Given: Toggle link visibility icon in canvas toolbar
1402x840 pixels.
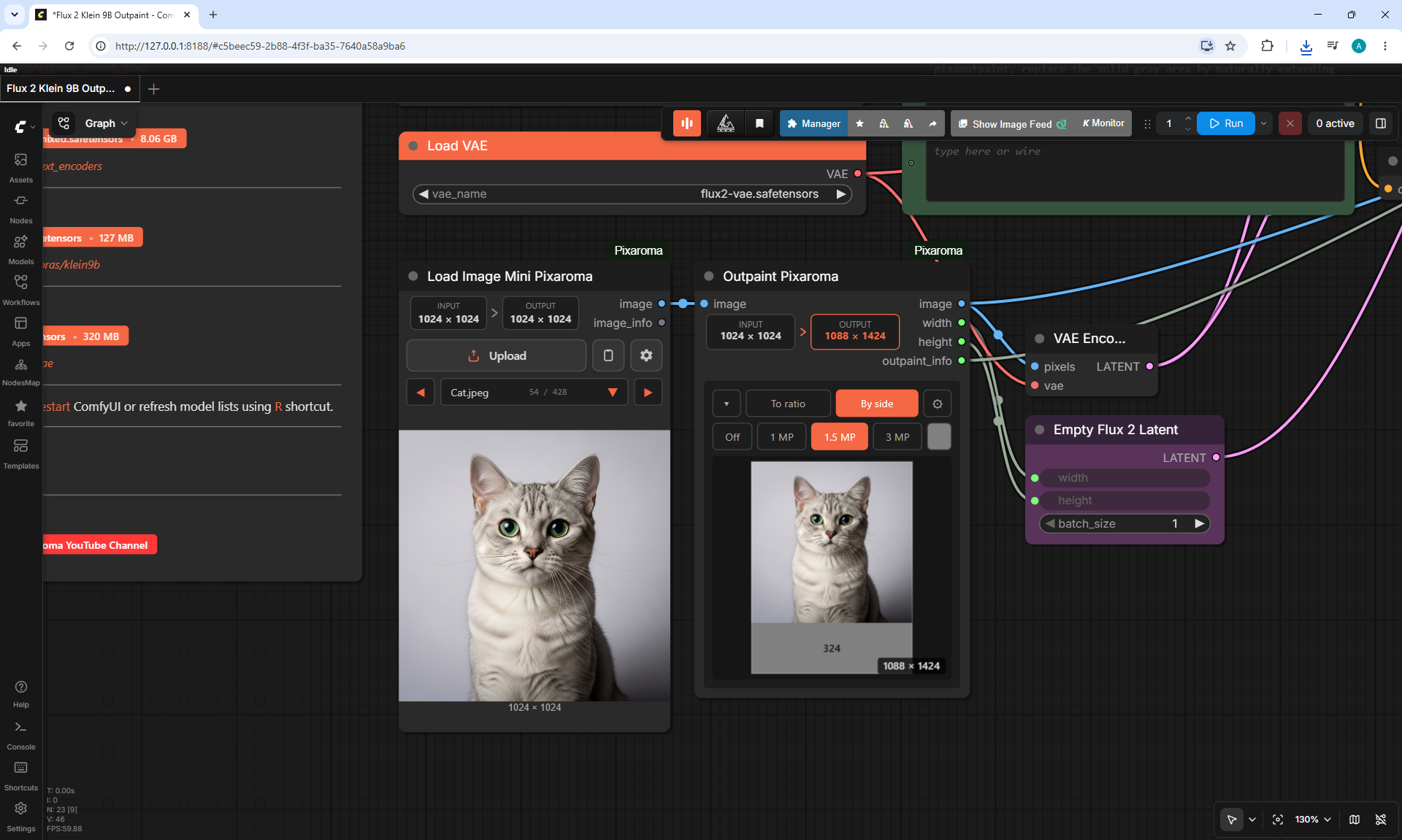Looking at the screenshot, I should 1381,820.
